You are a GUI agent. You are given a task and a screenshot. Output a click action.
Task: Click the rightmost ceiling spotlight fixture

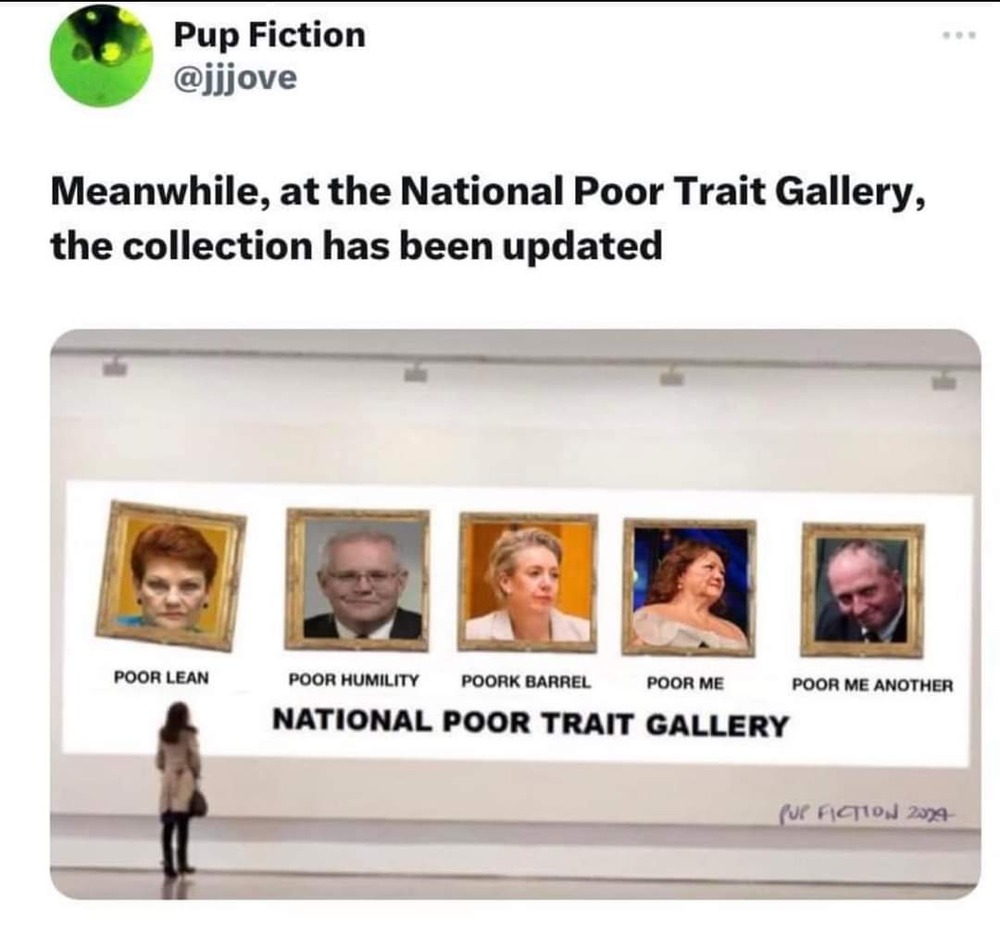click(945, 381)
